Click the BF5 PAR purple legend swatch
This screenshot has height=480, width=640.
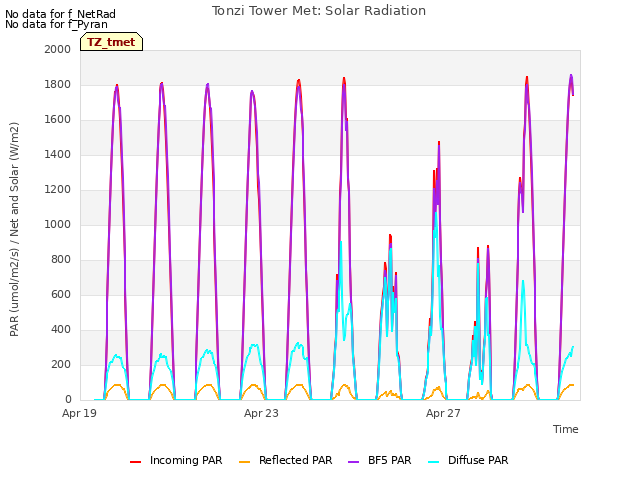coord(353,461)
